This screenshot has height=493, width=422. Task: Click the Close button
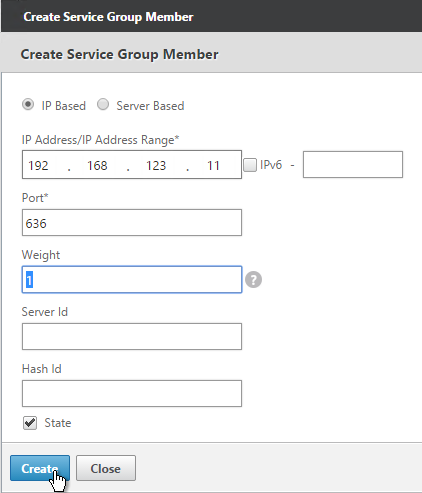coord(106,468)
